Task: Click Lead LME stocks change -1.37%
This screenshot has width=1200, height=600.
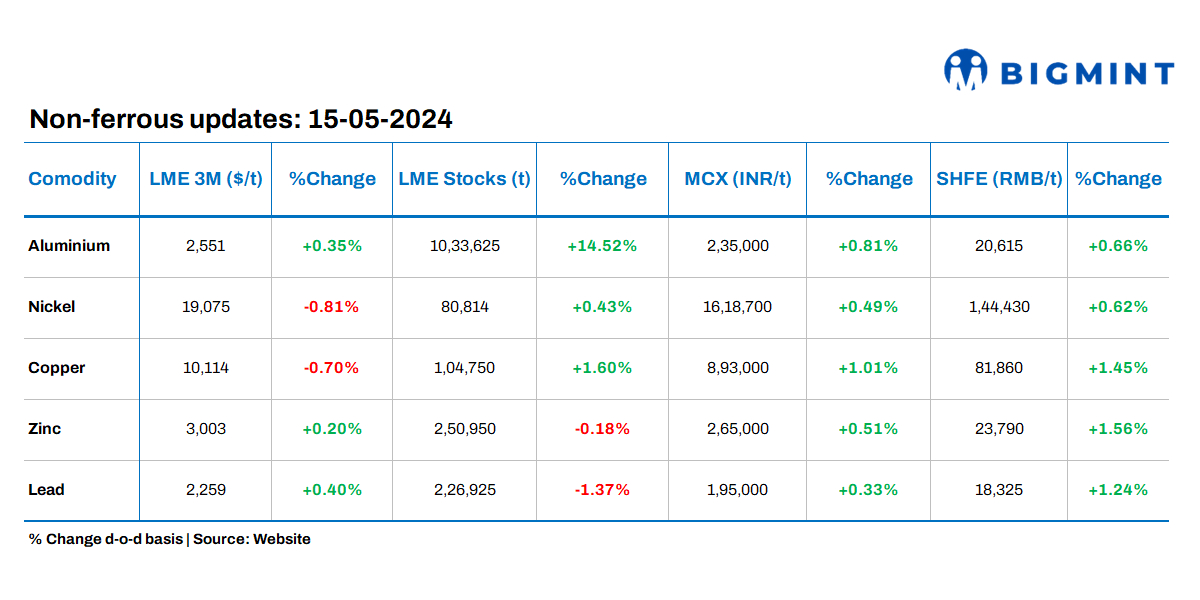Action: click(x=602, y=490)
